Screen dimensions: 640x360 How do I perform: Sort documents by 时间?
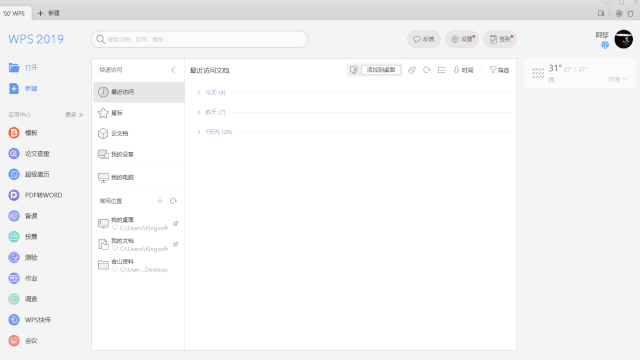click(x=463, y=70)
